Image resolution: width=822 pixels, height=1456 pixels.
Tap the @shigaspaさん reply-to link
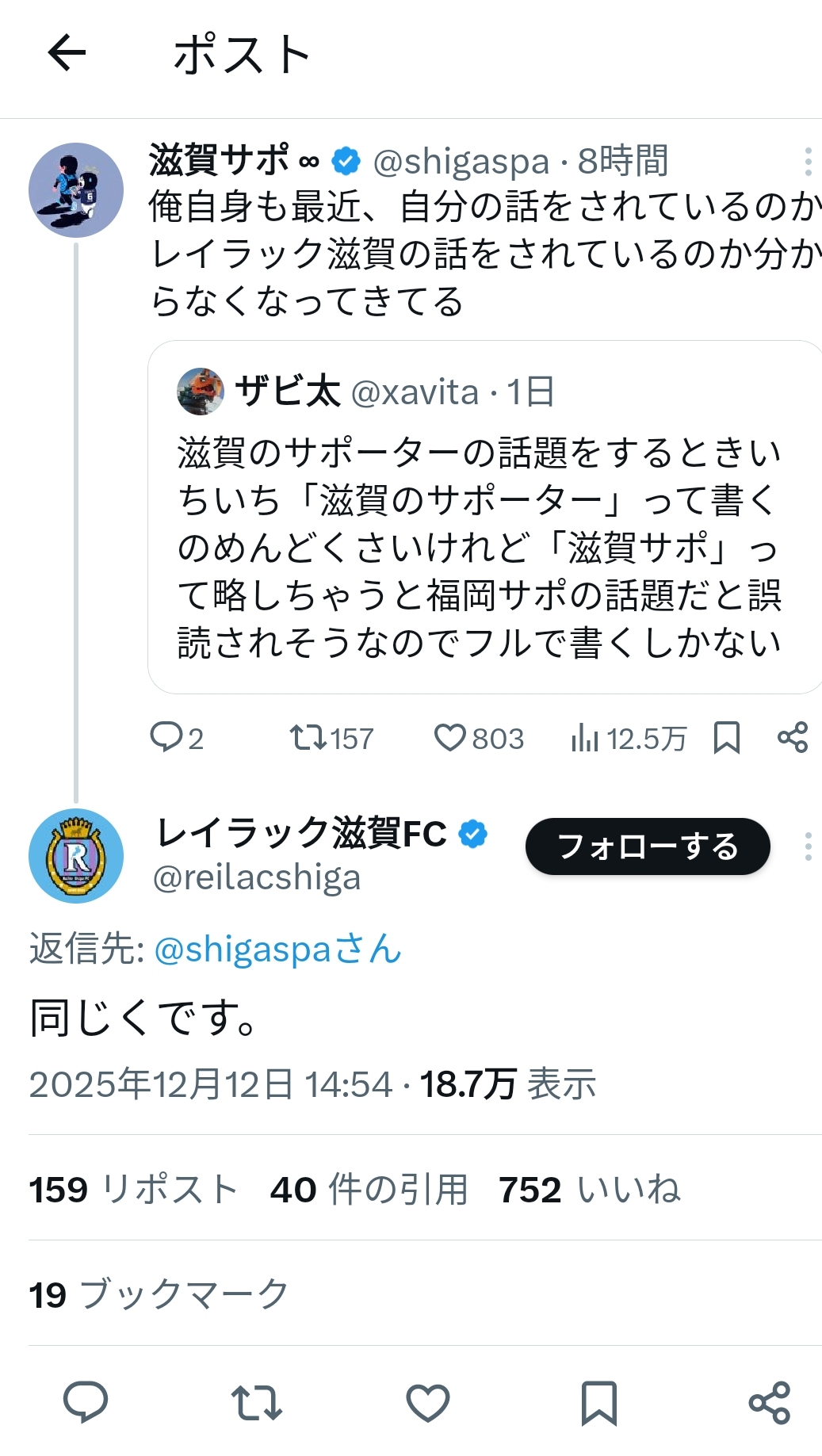coord(277,950)
